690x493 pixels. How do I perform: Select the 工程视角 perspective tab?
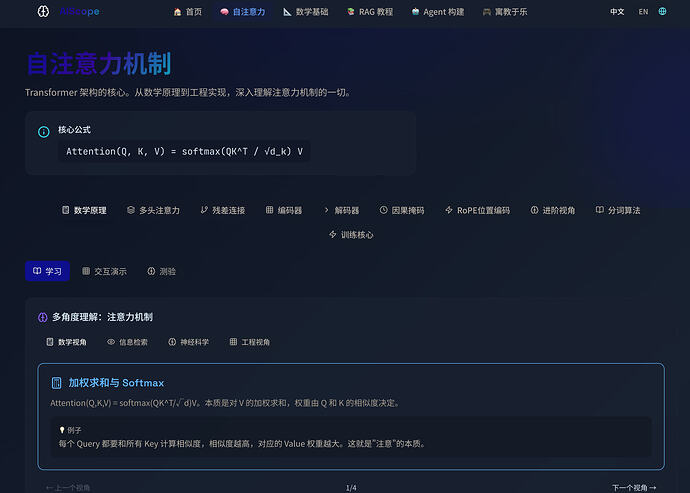pyautogui.click(x=250, y=342)
